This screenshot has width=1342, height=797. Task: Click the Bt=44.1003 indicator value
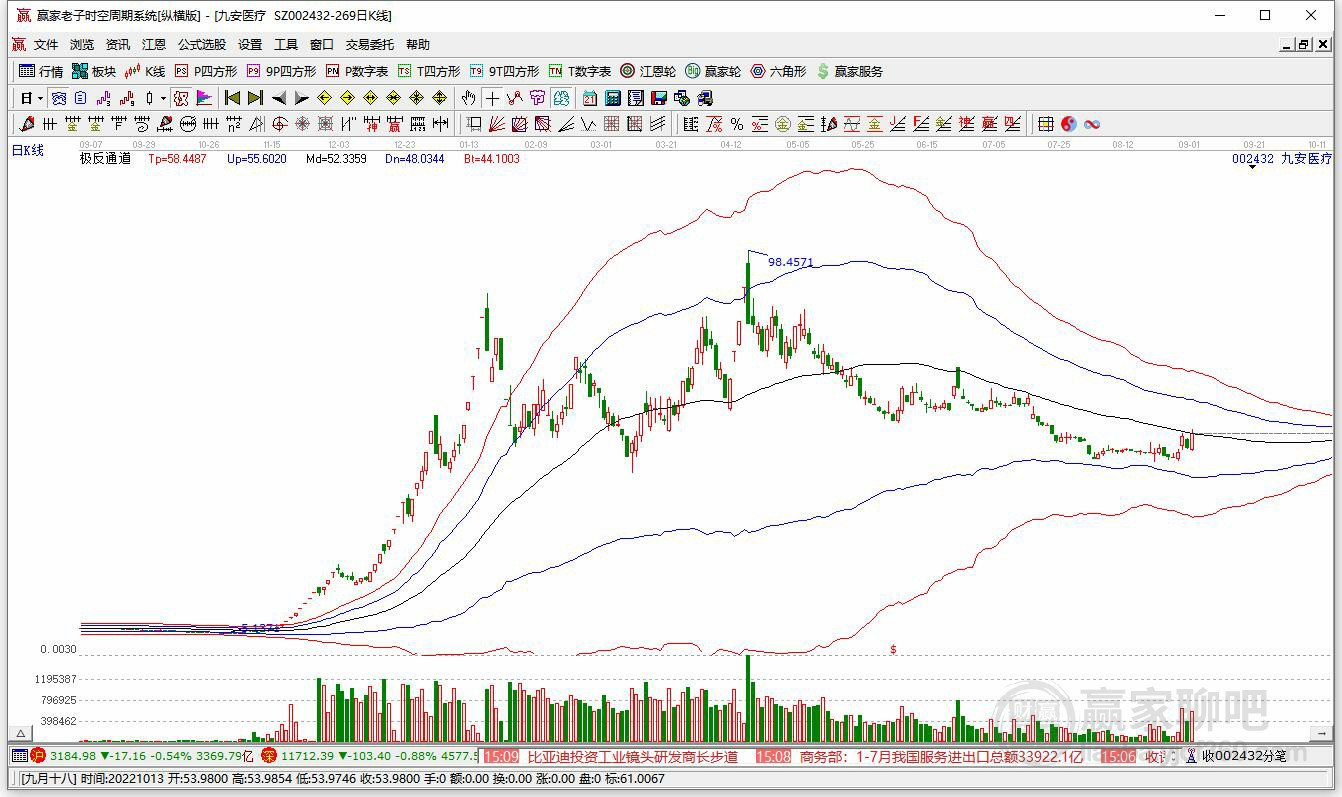[492, 158]
